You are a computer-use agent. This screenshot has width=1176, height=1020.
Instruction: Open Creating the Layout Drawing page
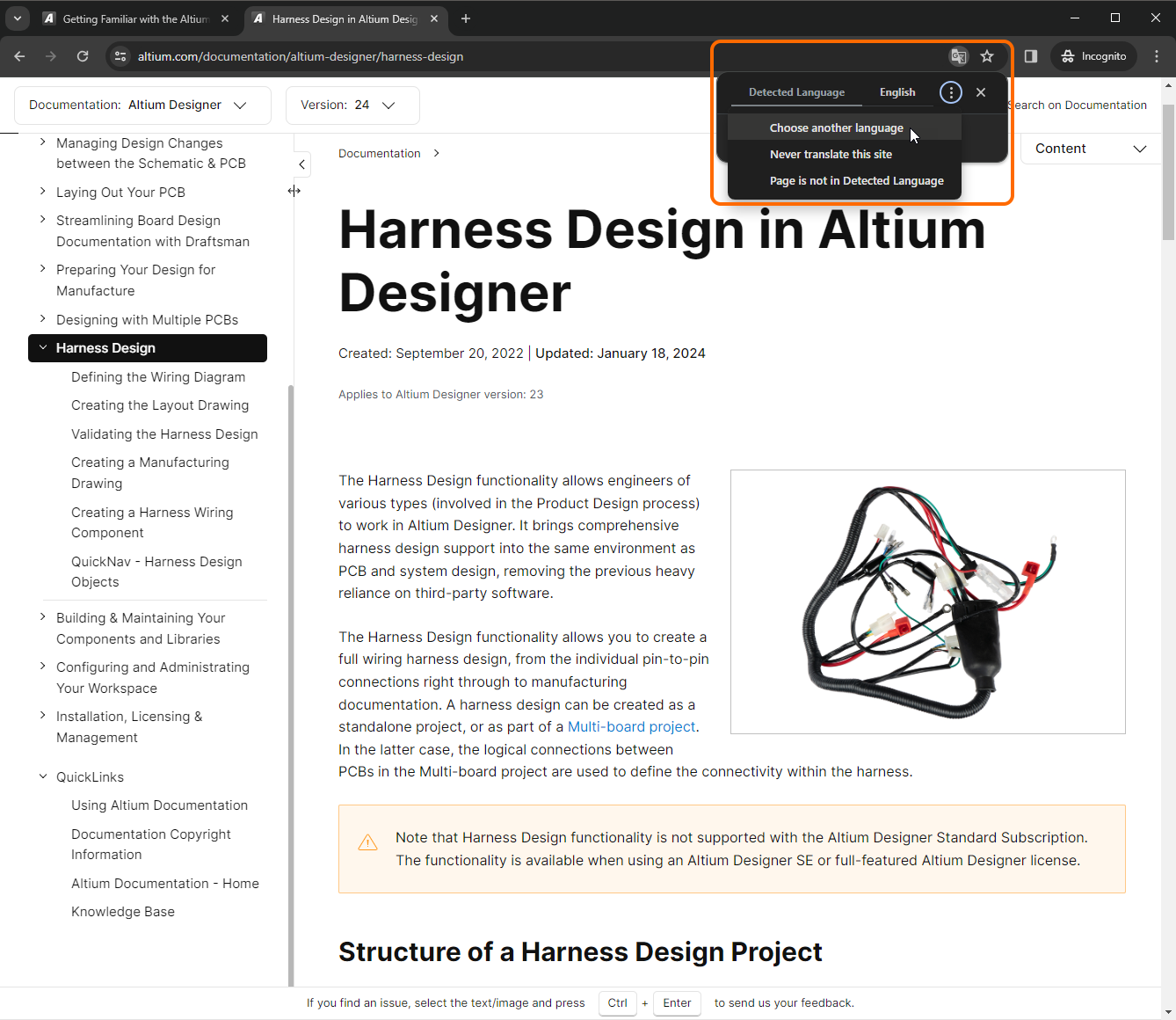pos(160,405)
